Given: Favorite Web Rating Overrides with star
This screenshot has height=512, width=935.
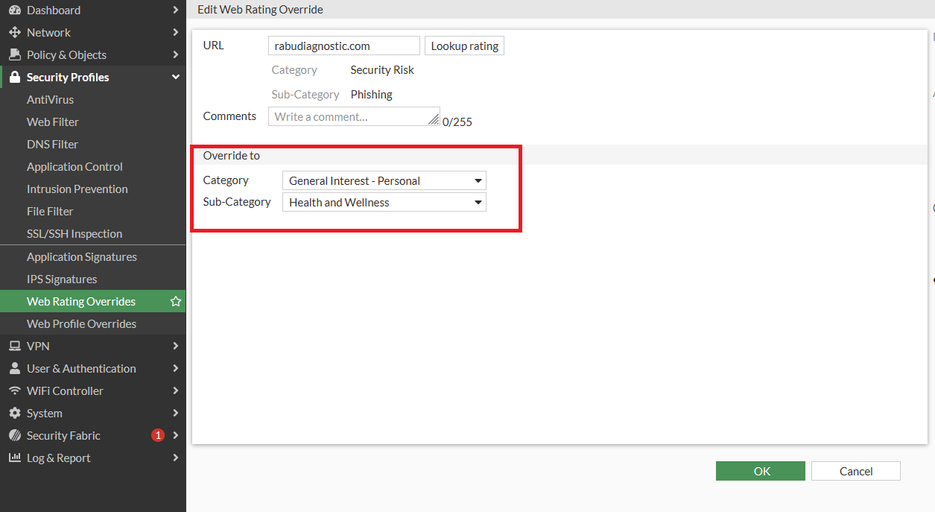Looking at the screenshot, I should [175, 301].
